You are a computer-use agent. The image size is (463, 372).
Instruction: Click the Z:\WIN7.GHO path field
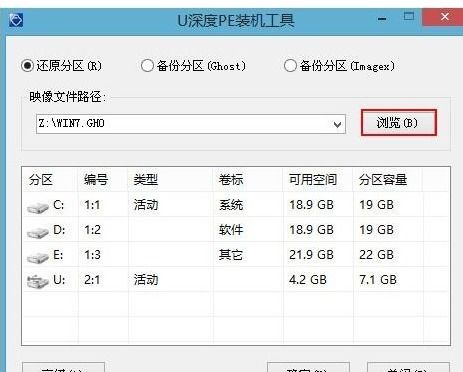[x=191, y=124]
